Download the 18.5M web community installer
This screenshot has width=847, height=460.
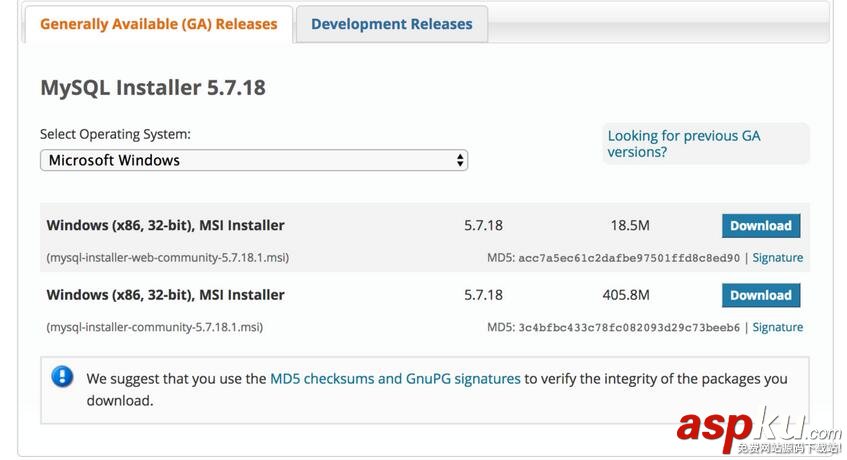(x=760, y=226)
